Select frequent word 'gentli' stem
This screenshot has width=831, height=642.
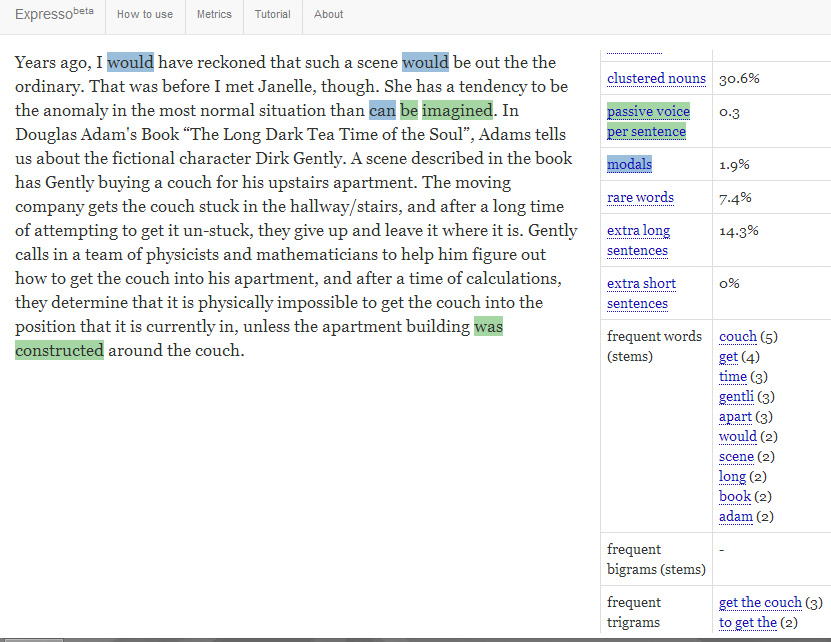(x=736, y=396)
